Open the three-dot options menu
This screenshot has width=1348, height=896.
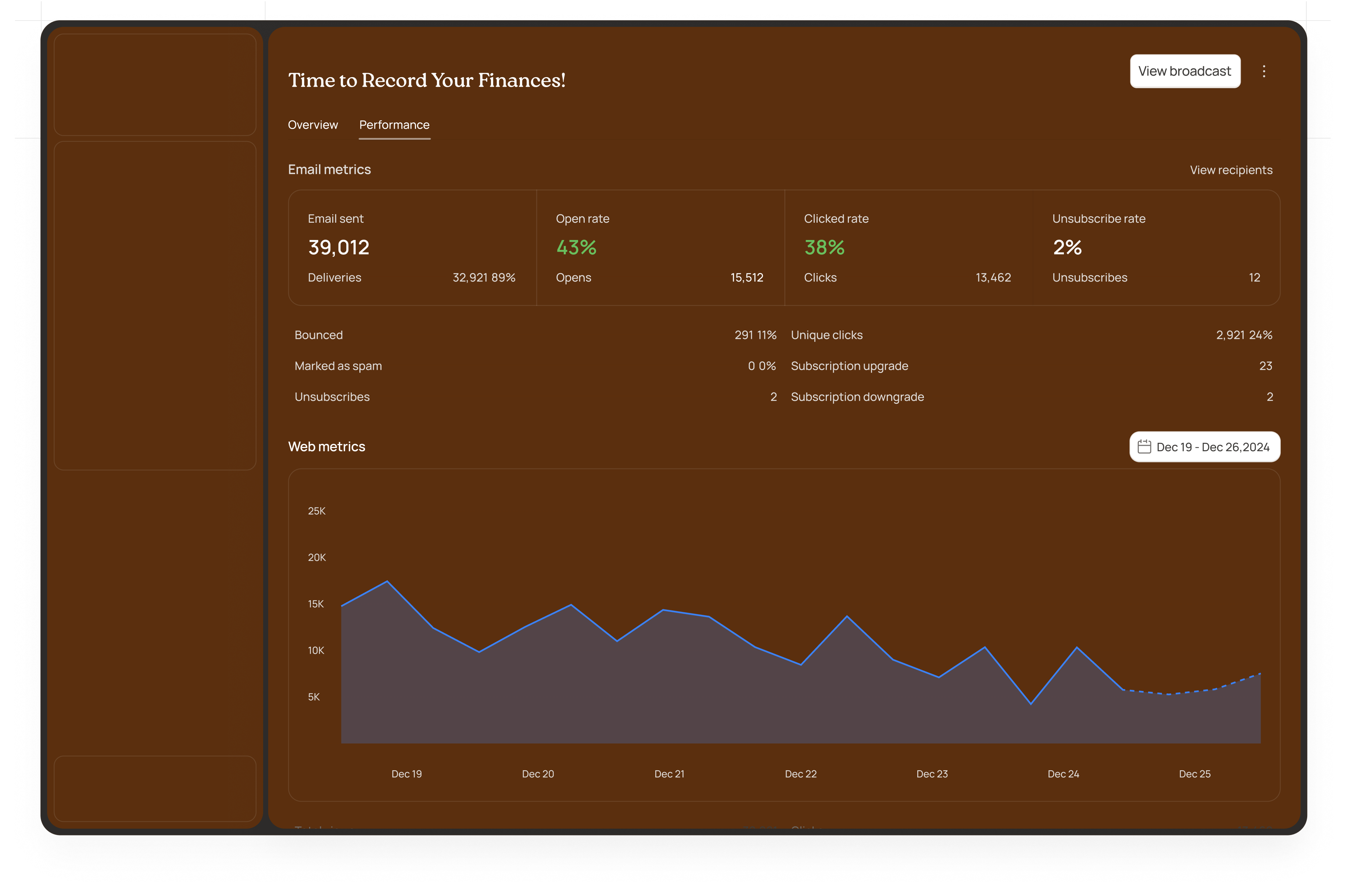point(1264,71)
